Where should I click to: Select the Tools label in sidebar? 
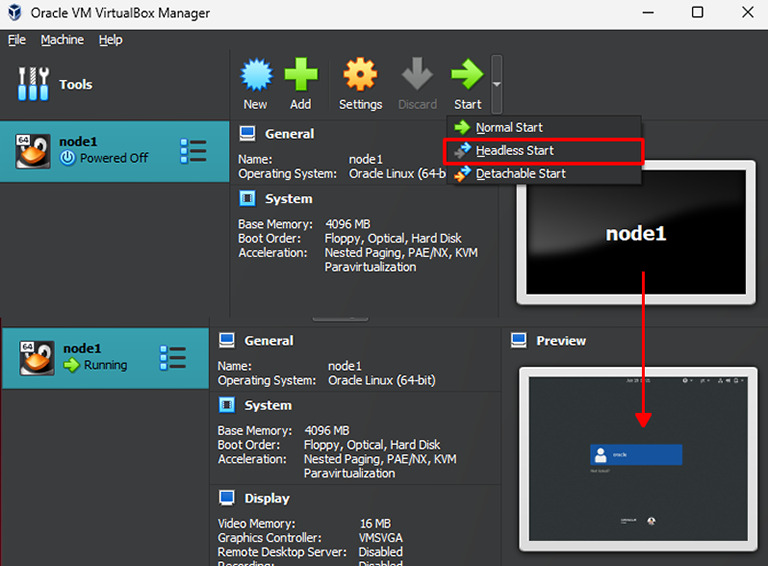coord(75,84)
